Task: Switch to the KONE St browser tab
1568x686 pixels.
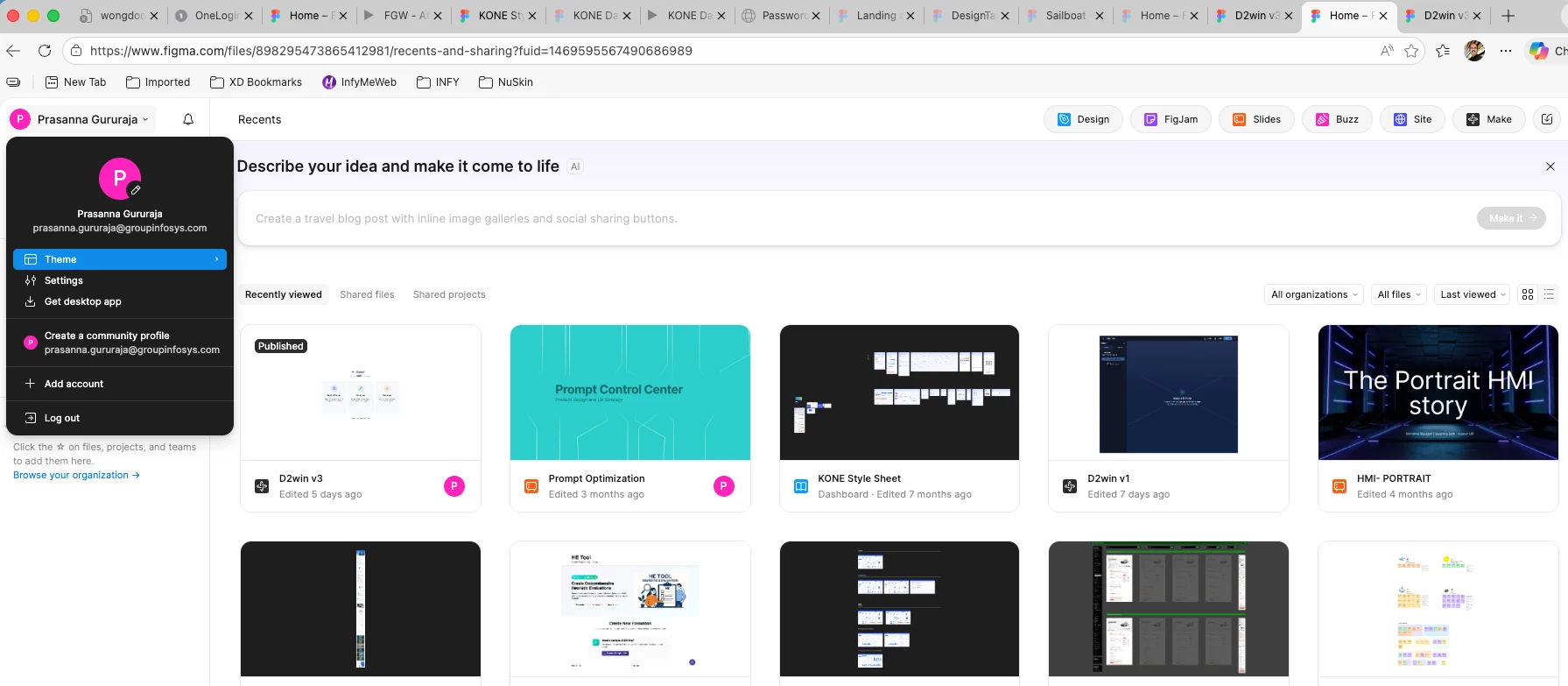Action: pyautogui.click(x=499, y=16)
